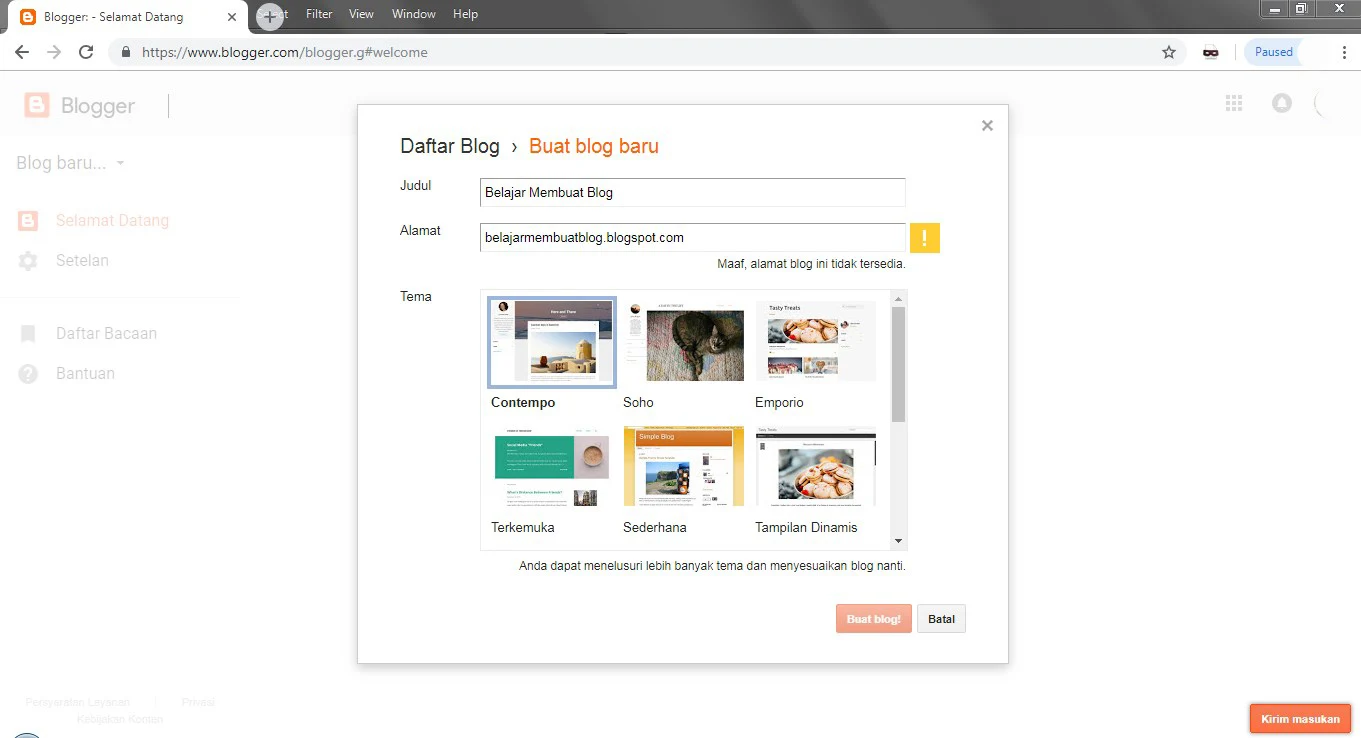Screen dimensions: 1361x738
Task: Open Chrome three-dot menu icon
Action: pos(1344,52)
